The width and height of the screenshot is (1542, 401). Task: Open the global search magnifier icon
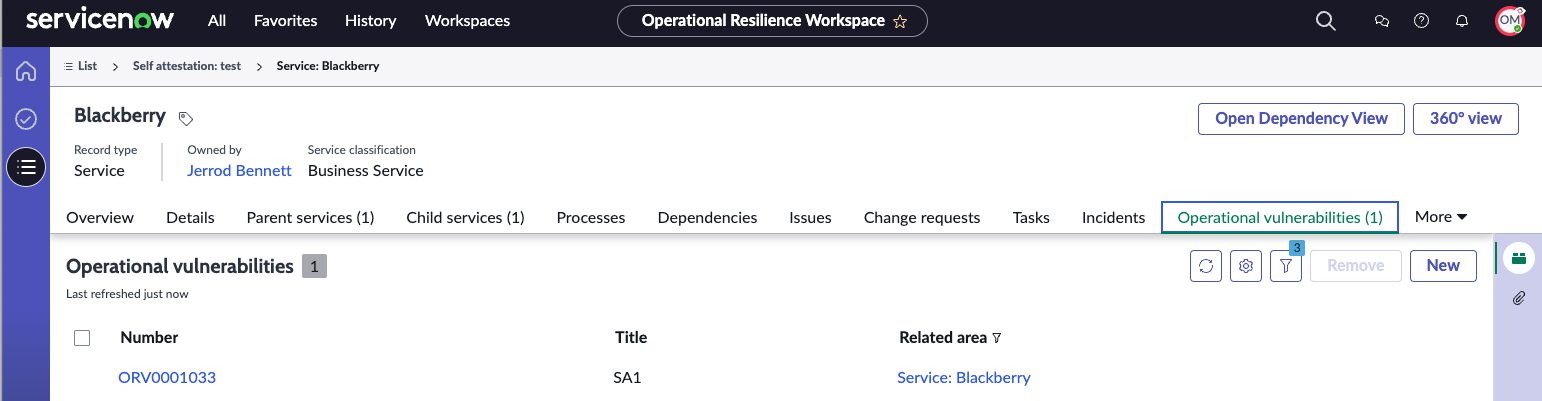coord(1326,21)
